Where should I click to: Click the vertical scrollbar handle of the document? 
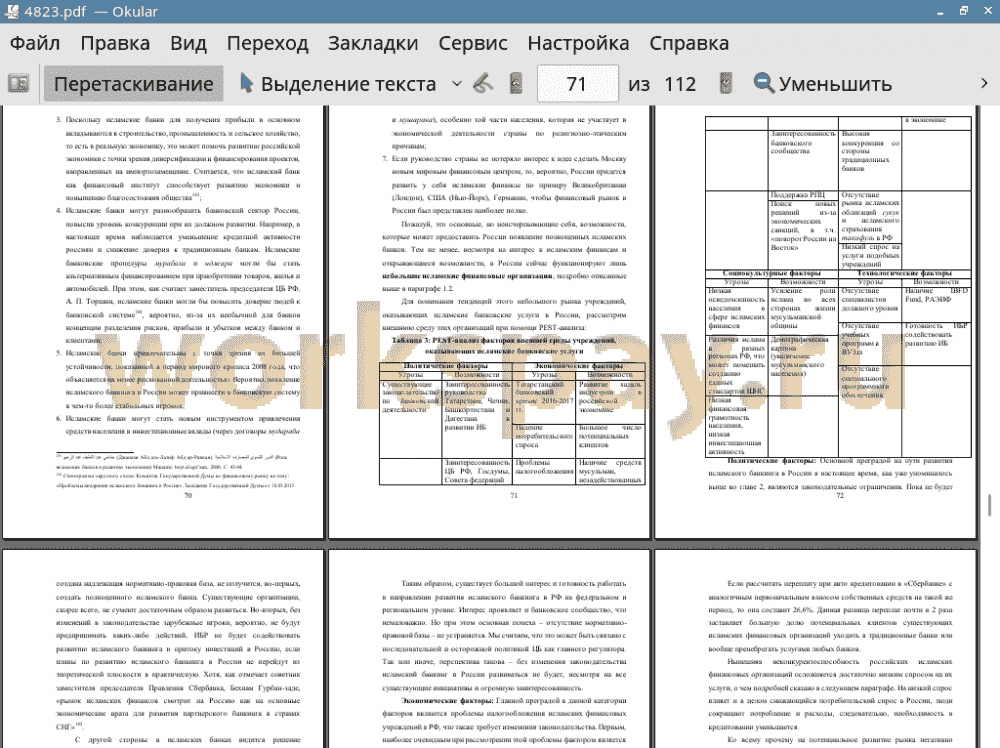click(990, 504)
